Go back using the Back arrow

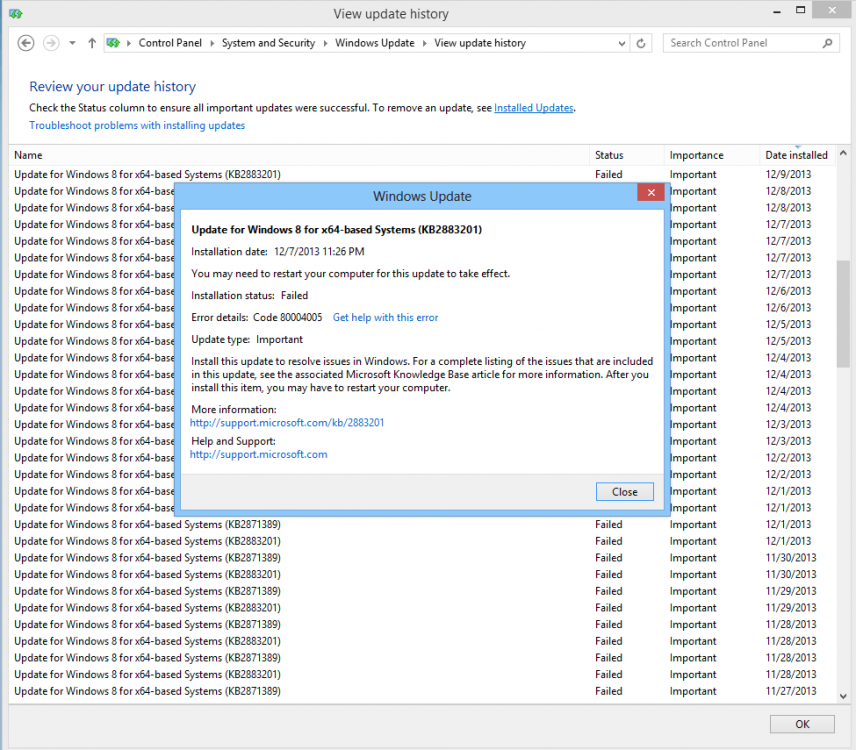pyautogui.click(x=26, y=43)
